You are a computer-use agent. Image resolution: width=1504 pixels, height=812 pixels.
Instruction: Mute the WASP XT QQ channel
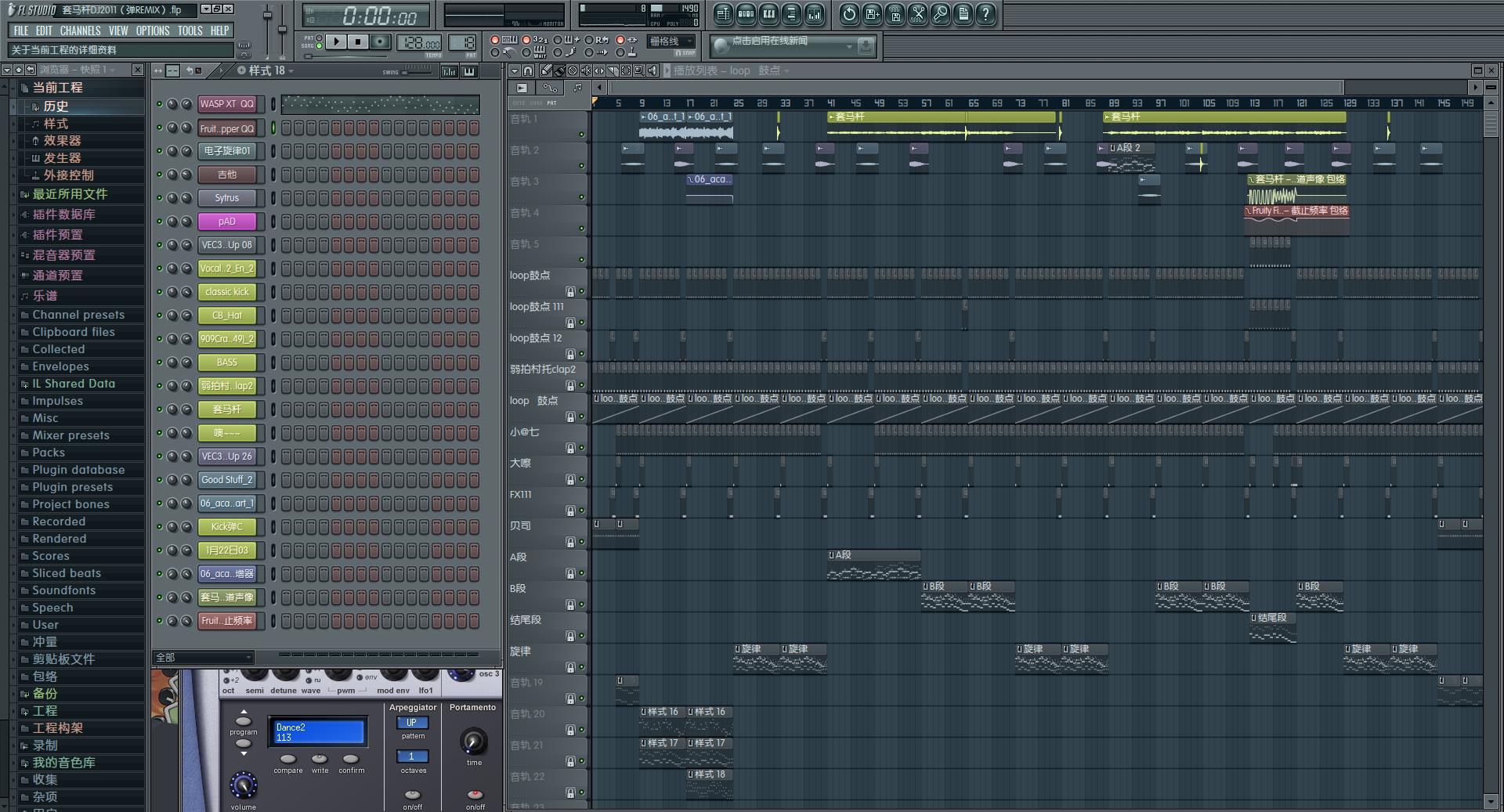(x=160, y=104)
